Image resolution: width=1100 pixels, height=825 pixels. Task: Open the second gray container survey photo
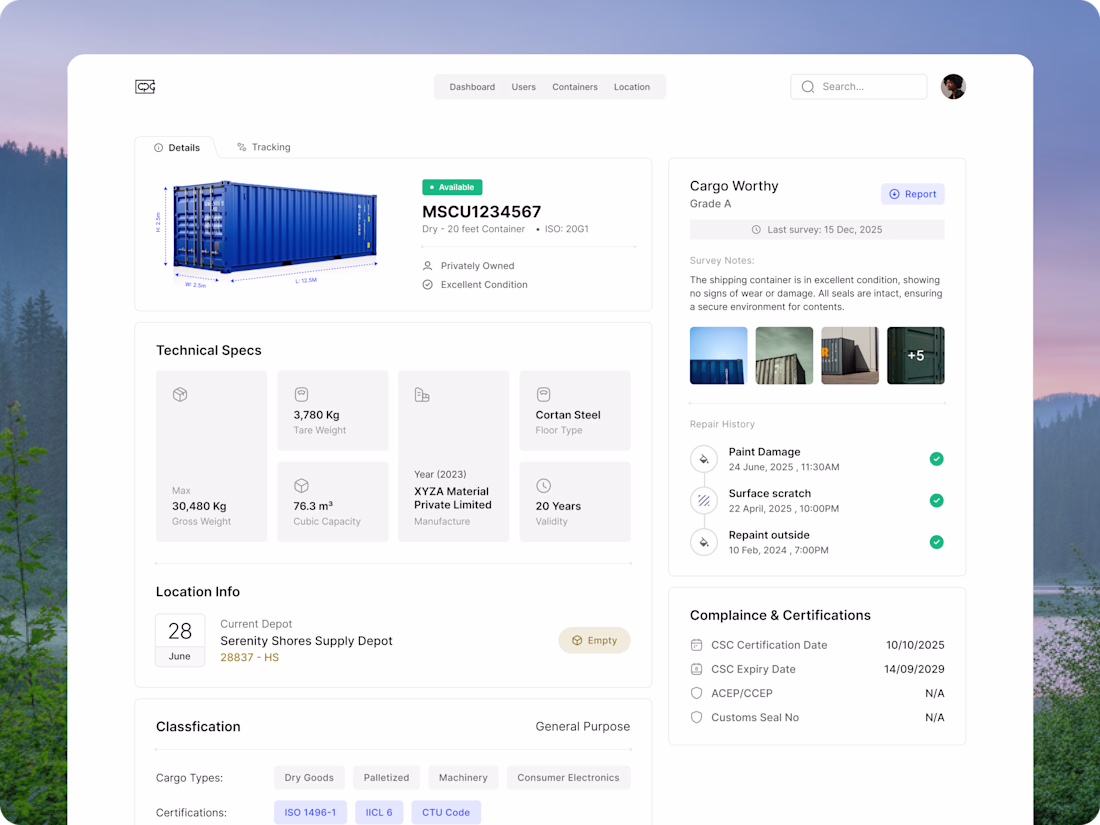[784, 356]
